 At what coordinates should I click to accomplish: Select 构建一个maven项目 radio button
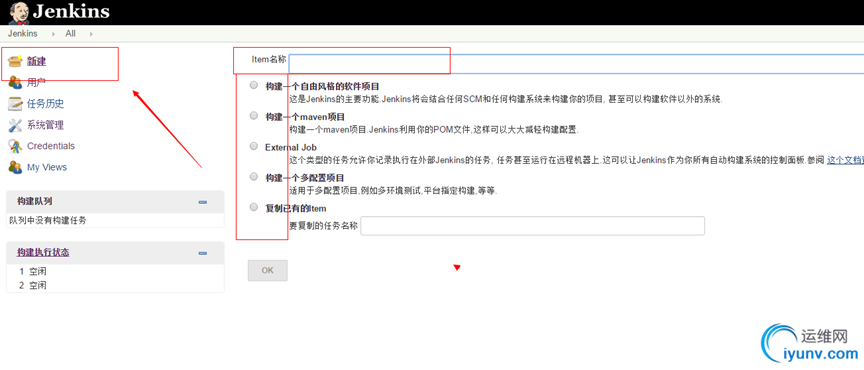point(253,116)
